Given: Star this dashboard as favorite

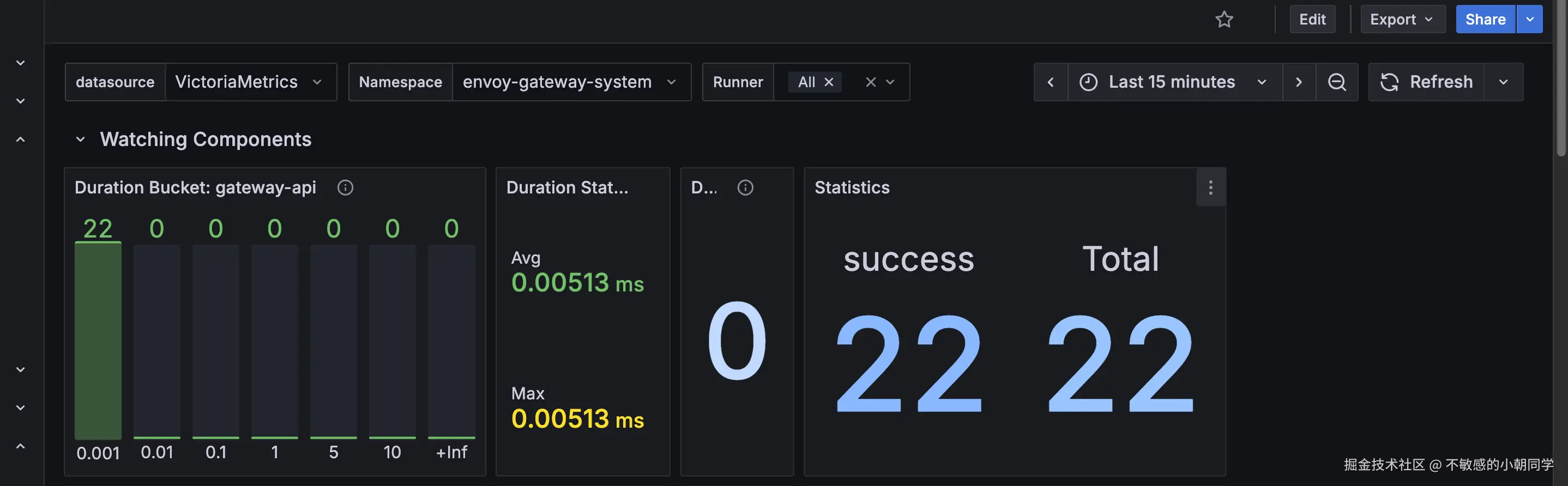Looking at the screenshot, I should (x=1224, y=20).
